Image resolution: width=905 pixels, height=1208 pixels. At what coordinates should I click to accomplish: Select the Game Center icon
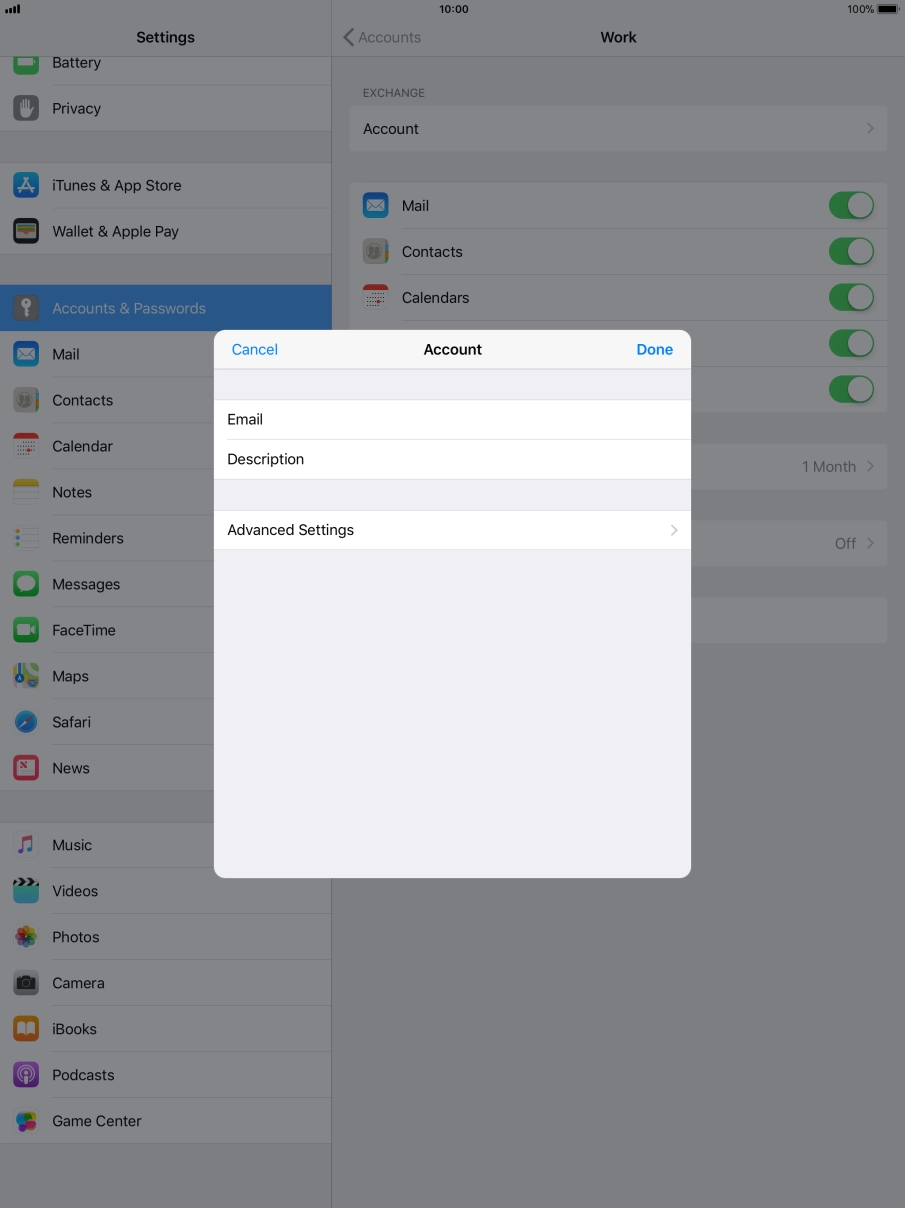point(25,1120)
